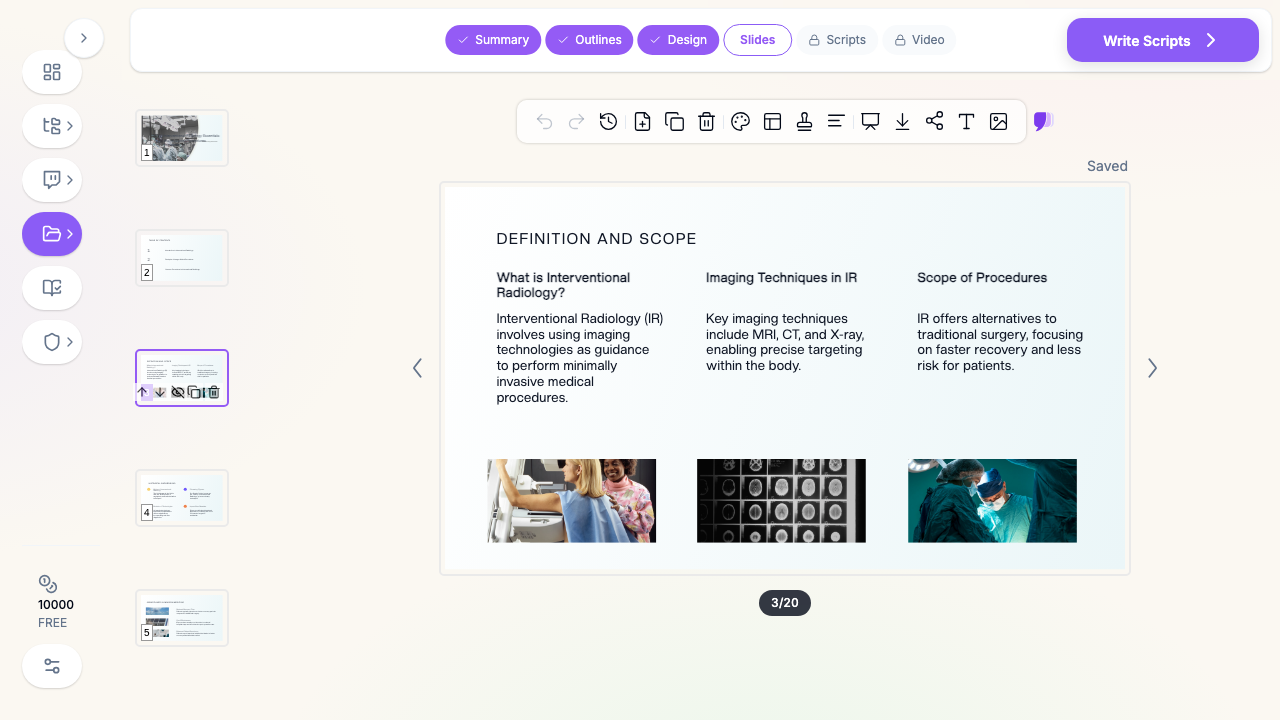Image resolution: width=1280 pixels, height=720 pixels.
Task: Click paragraph starting 'IR offers alternatives'
Action: (1000, 342)
